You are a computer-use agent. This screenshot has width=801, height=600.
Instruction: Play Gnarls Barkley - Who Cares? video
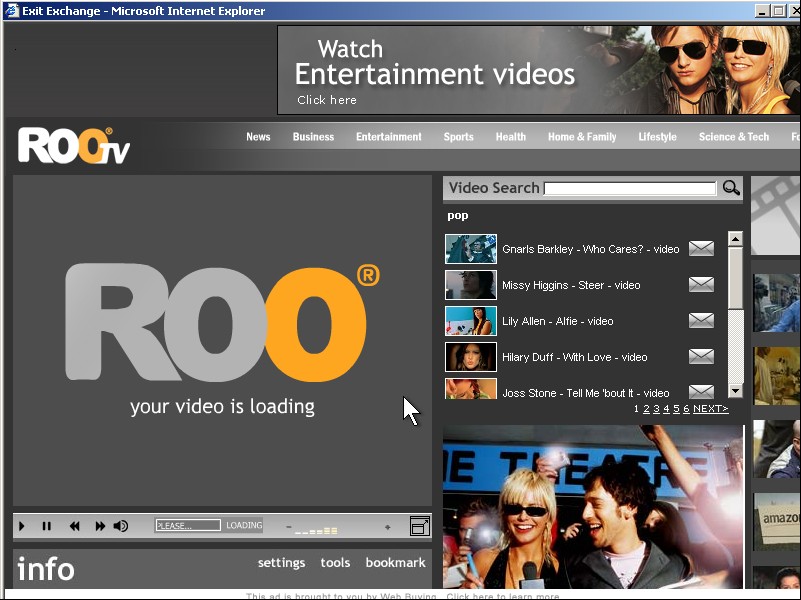tap(591, 249)
